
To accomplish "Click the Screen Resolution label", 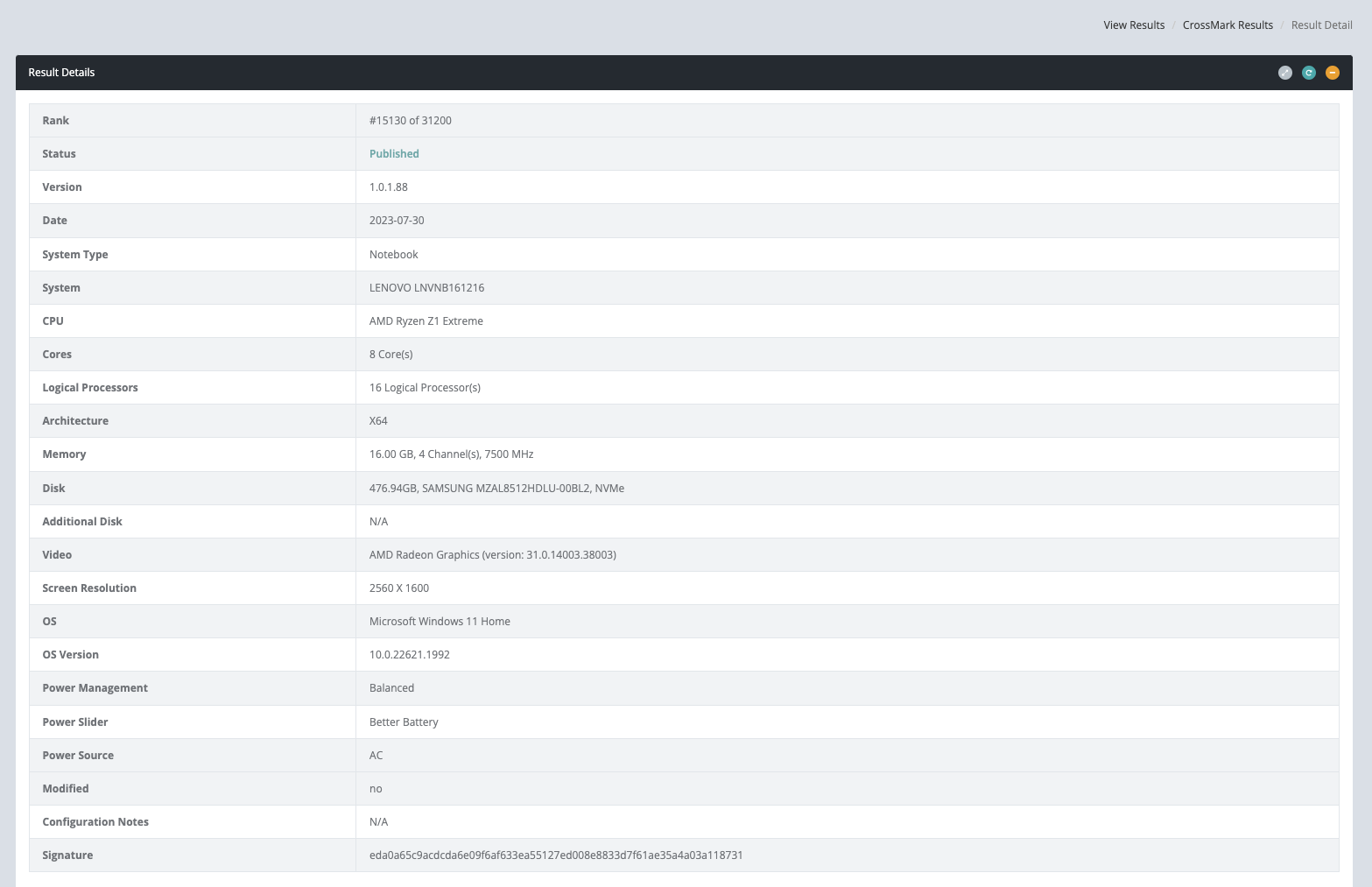I will pyautogui.click(x=89, y=588).
